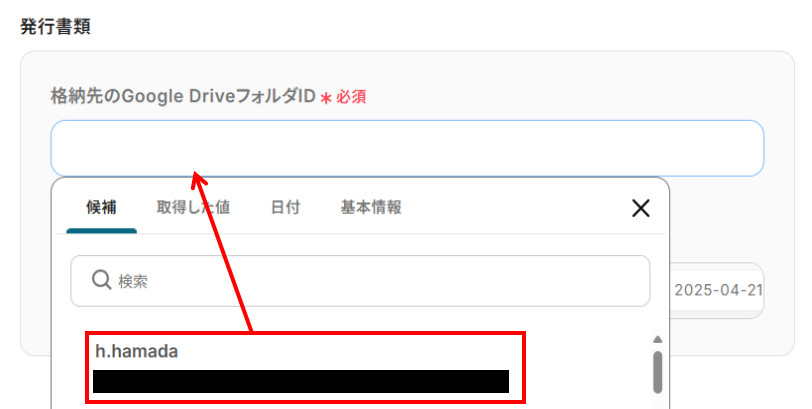Screen dimensions: 812x409
Task: Click the red 必須 required text
Action: click(351, 97)
